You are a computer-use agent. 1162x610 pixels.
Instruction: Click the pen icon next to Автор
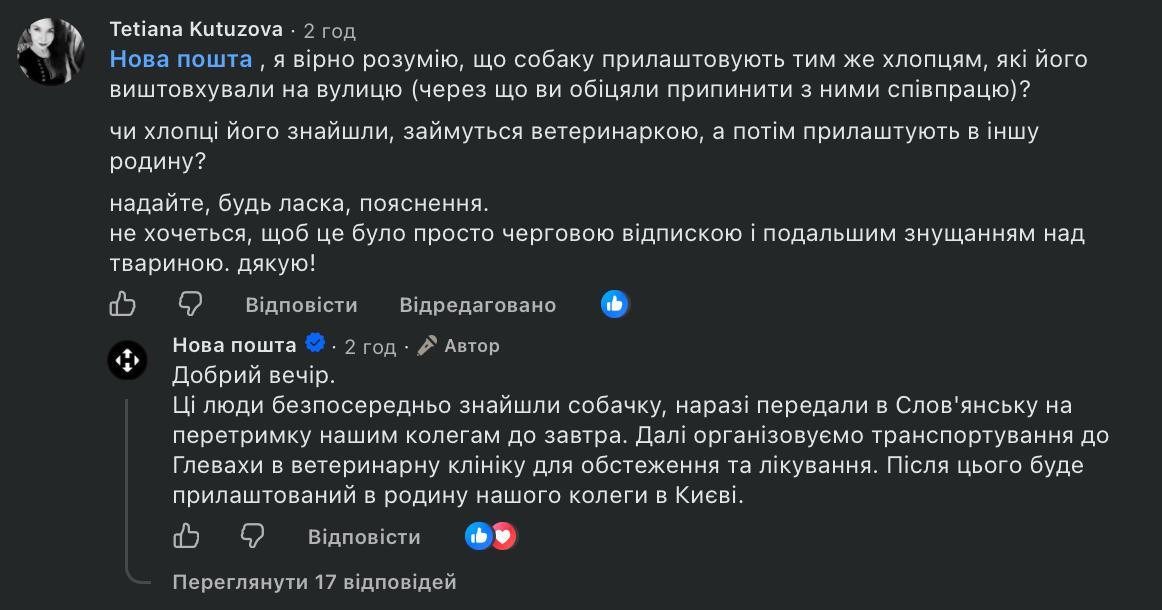pos(427,345)
